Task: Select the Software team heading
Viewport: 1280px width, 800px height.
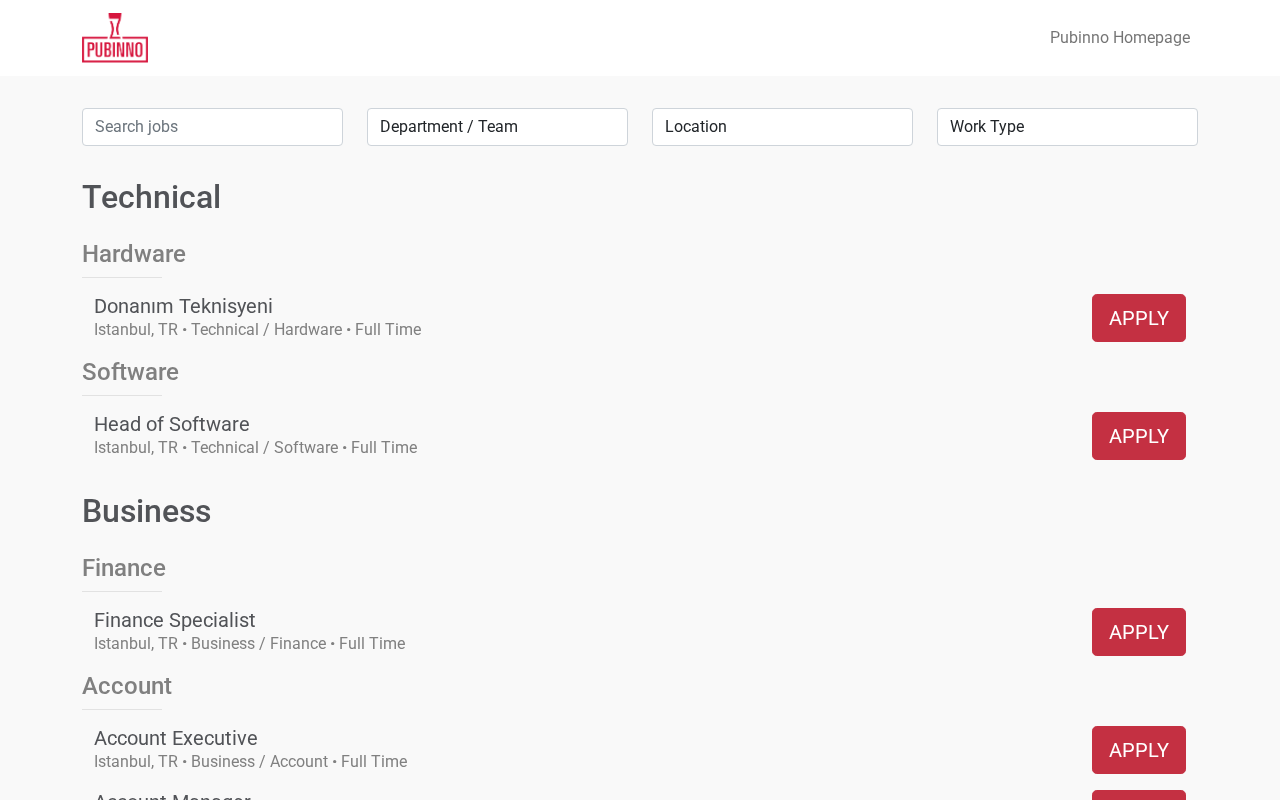Action: [130, 372]
